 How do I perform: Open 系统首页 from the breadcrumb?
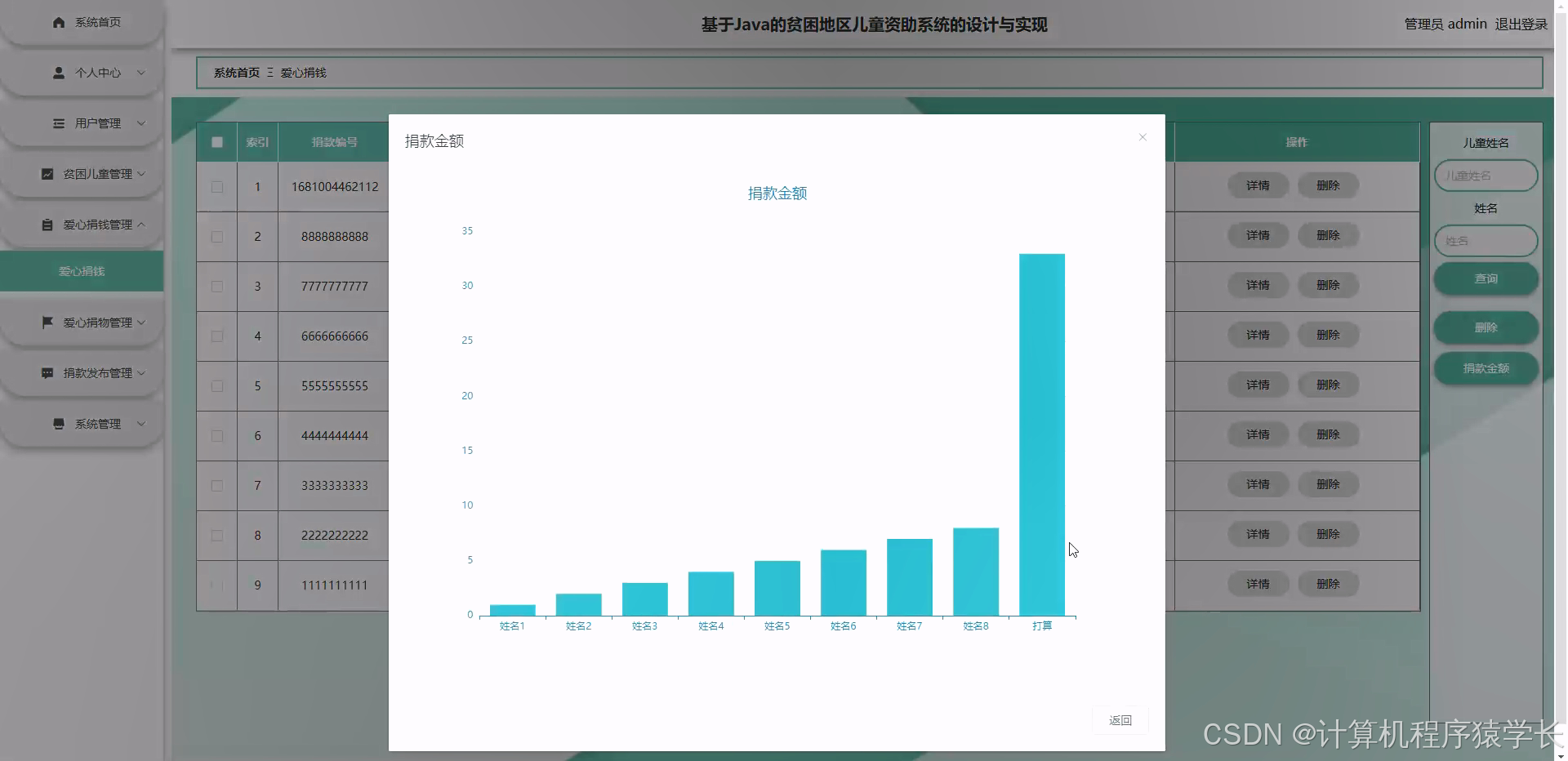[x=236, y=72]
